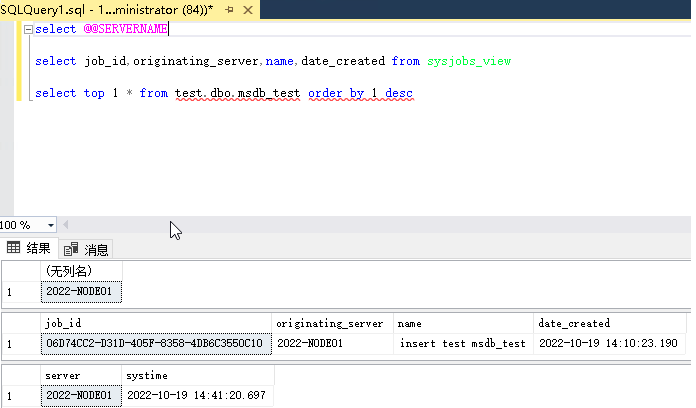
Task: Switch to the 结果 results tab
Action: [30, 249]
